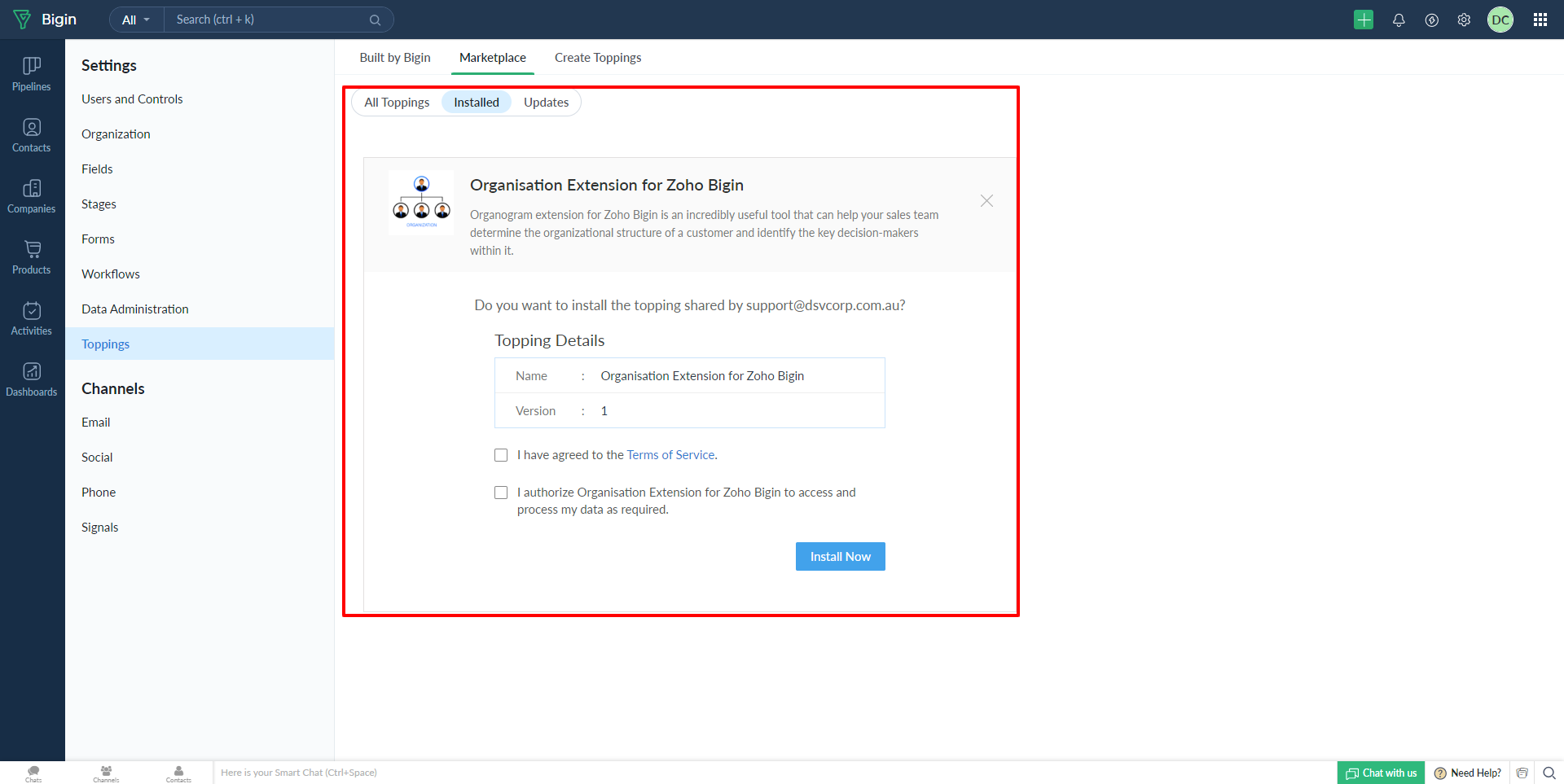This screenshot has width=1564, height=784.
Task: Click the Bigin logo
Action: point(45,20)
